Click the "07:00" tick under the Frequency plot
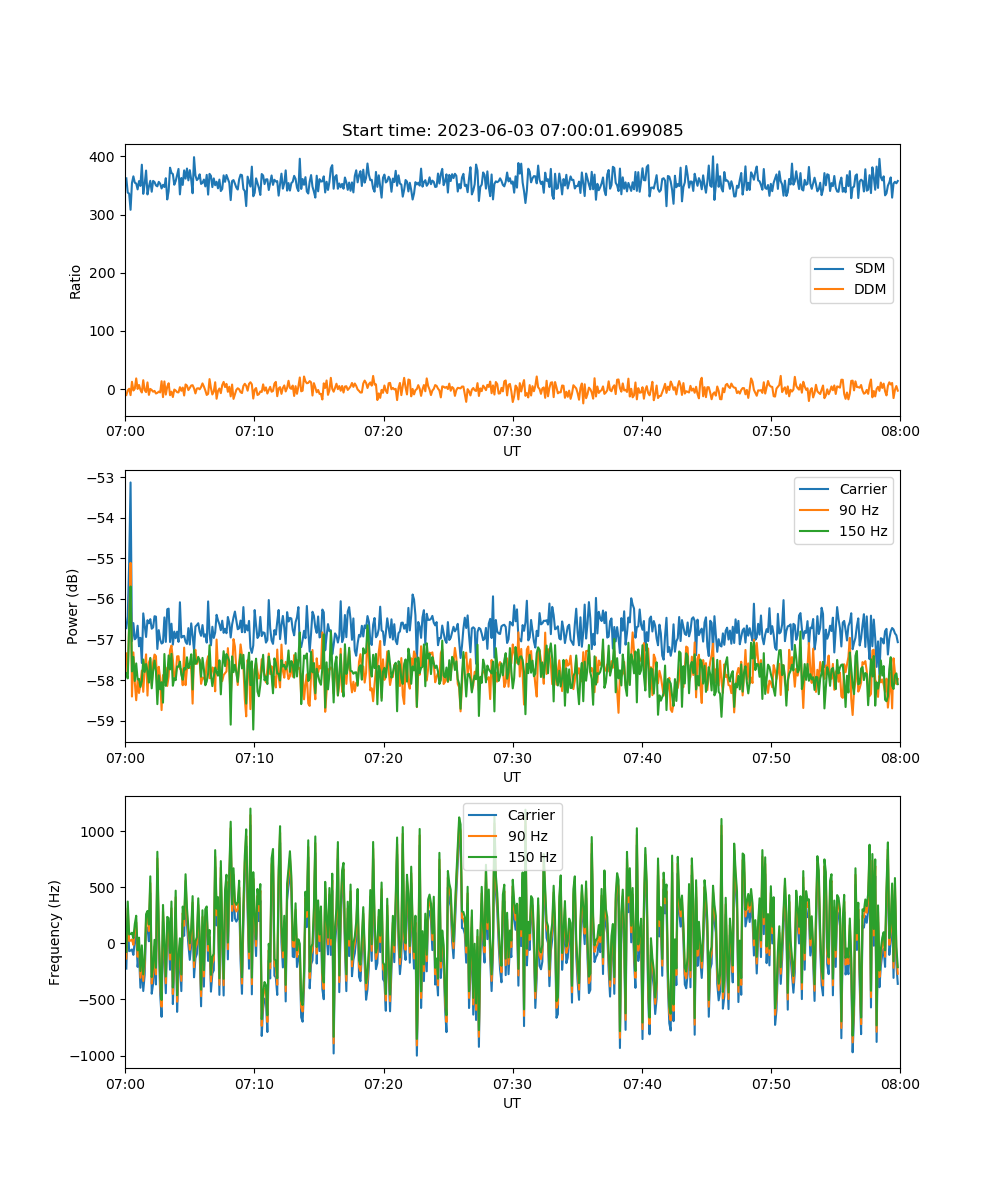 pos(125,1084)
